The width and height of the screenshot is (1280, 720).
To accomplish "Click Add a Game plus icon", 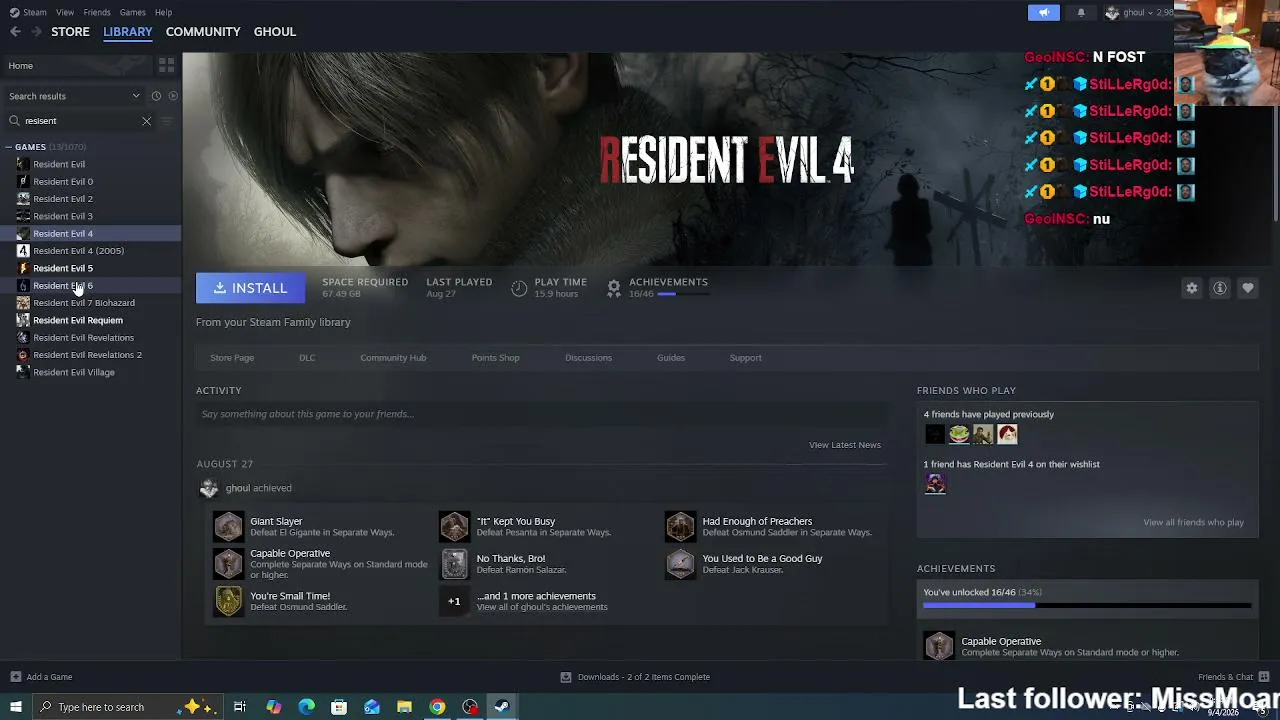I will (x=15, y=677).
